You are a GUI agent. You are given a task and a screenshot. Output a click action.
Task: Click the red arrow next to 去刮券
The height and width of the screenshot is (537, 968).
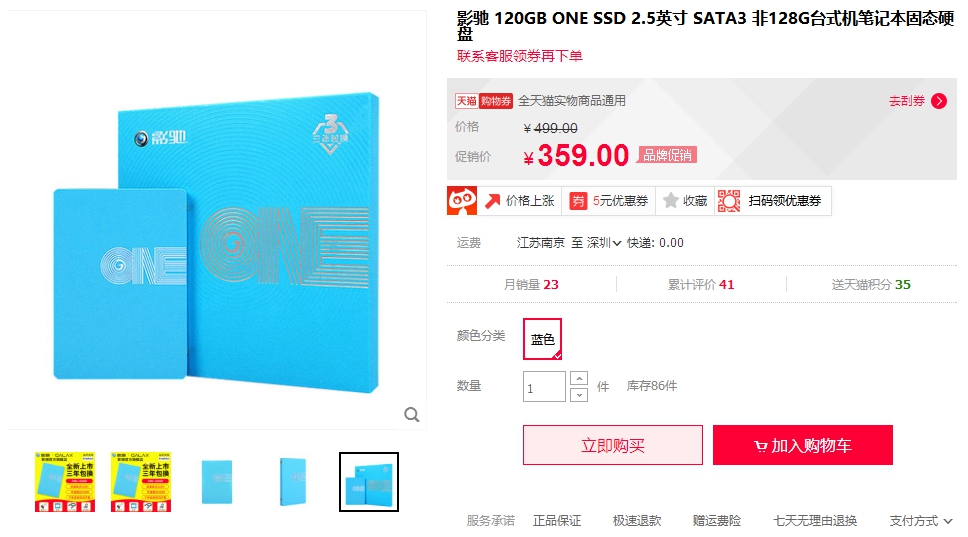(939, 101)
